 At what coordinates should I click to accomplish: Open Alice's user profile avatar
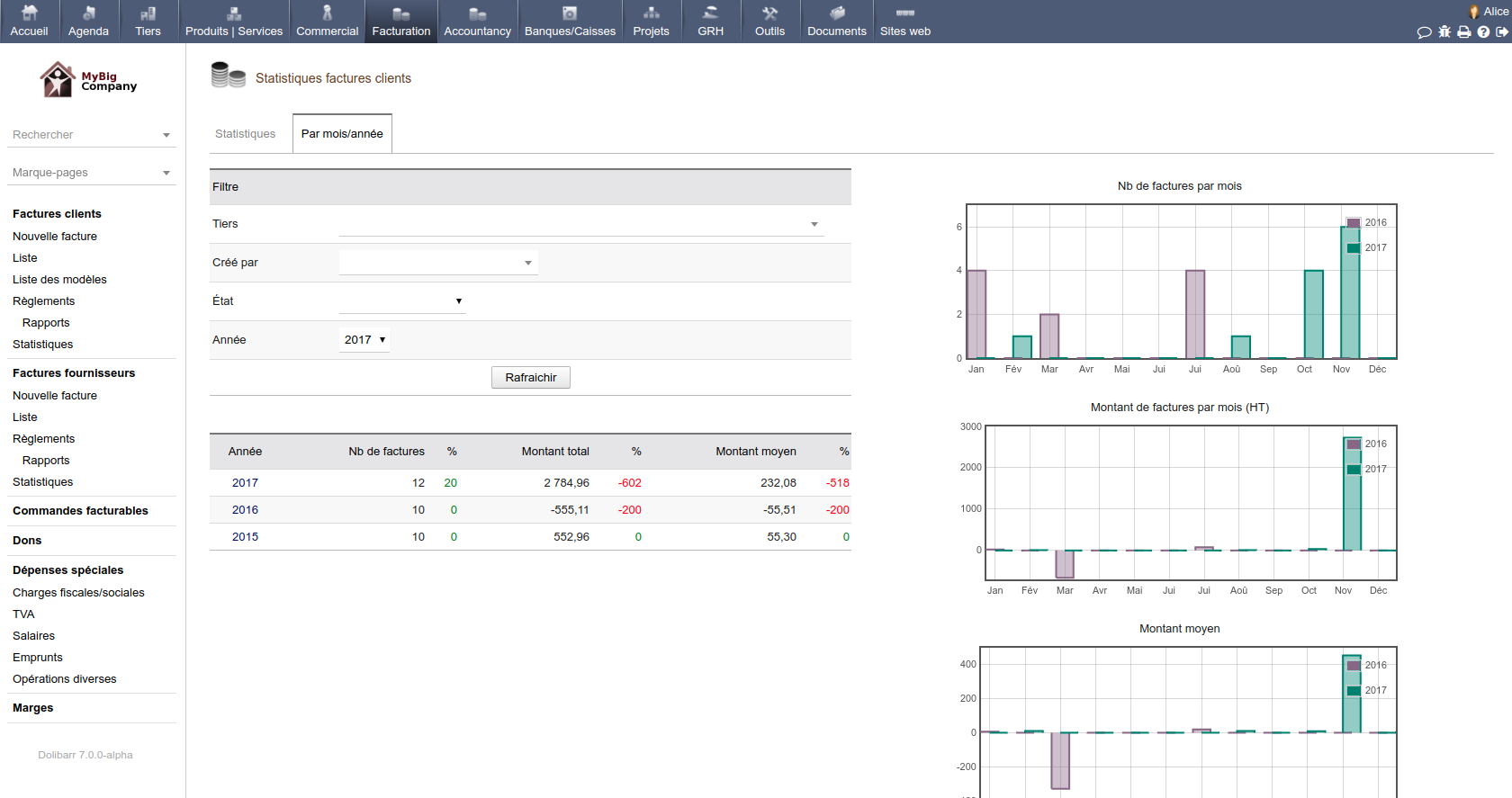1474,12
